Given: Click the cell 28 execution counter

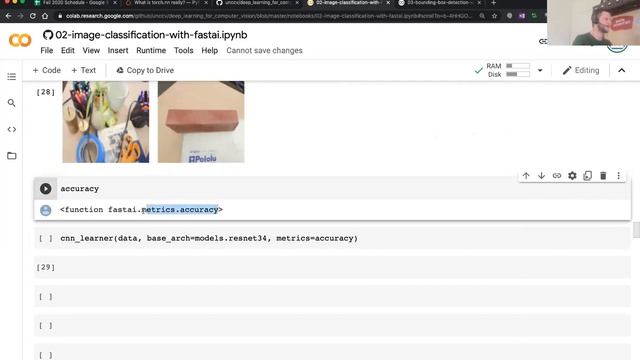Looking at the screenshot, I should click(45, 92).
